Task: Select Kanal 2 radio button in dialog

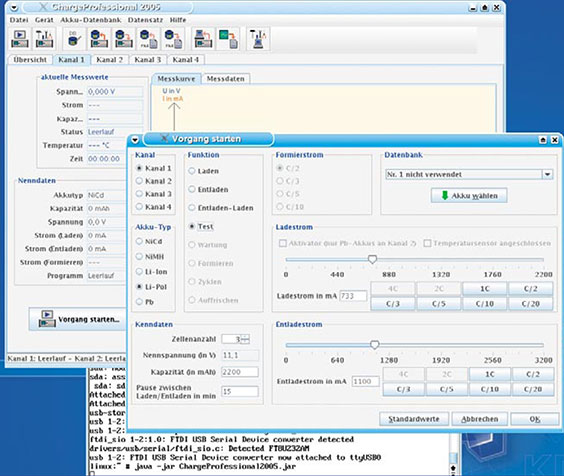Action: pos(139,181)
